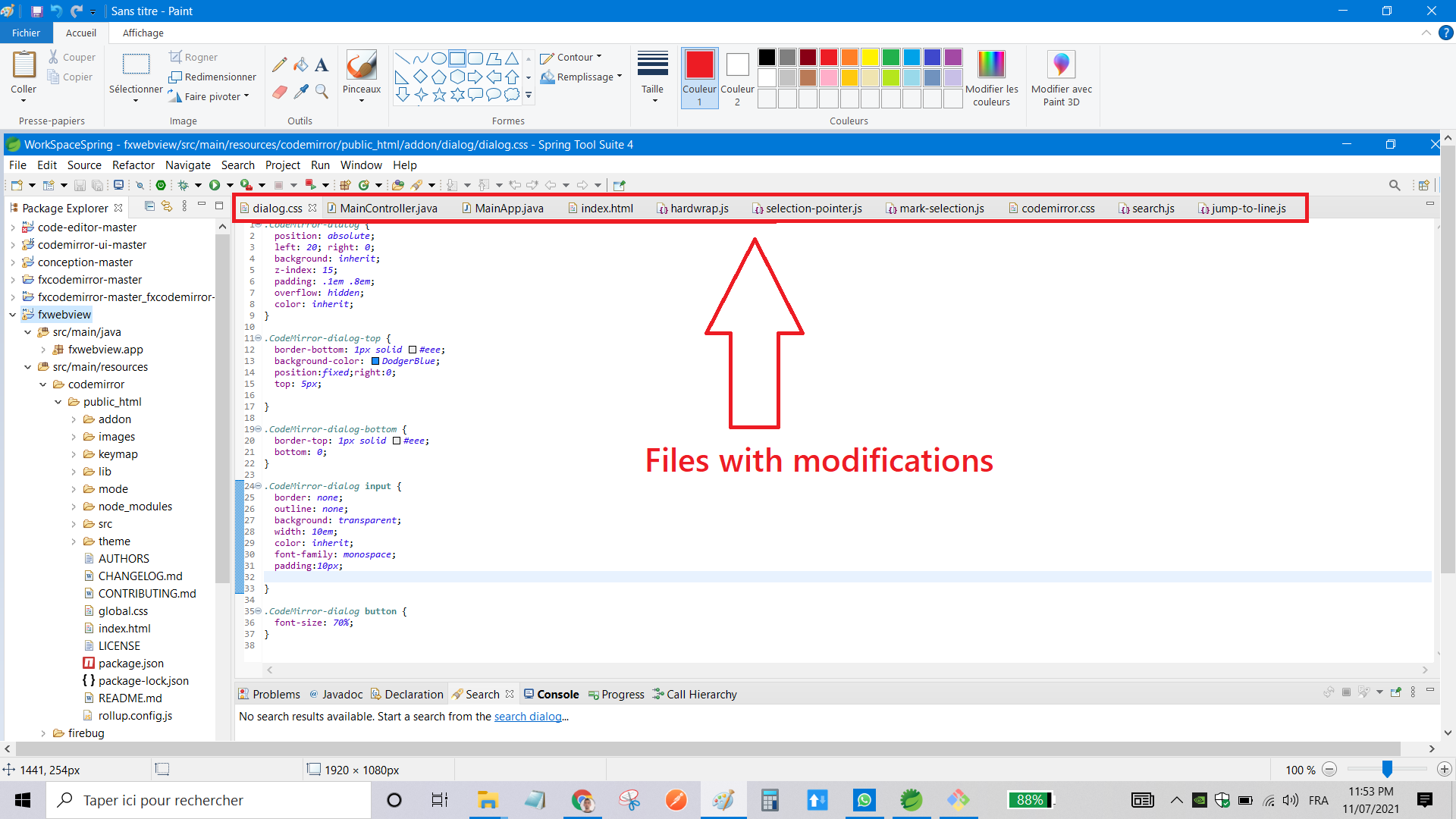Open the Shapes list dropdown arrow
Image resolution: width=1456 pixels, height=819 pixels.
click(x=528, y=95)
